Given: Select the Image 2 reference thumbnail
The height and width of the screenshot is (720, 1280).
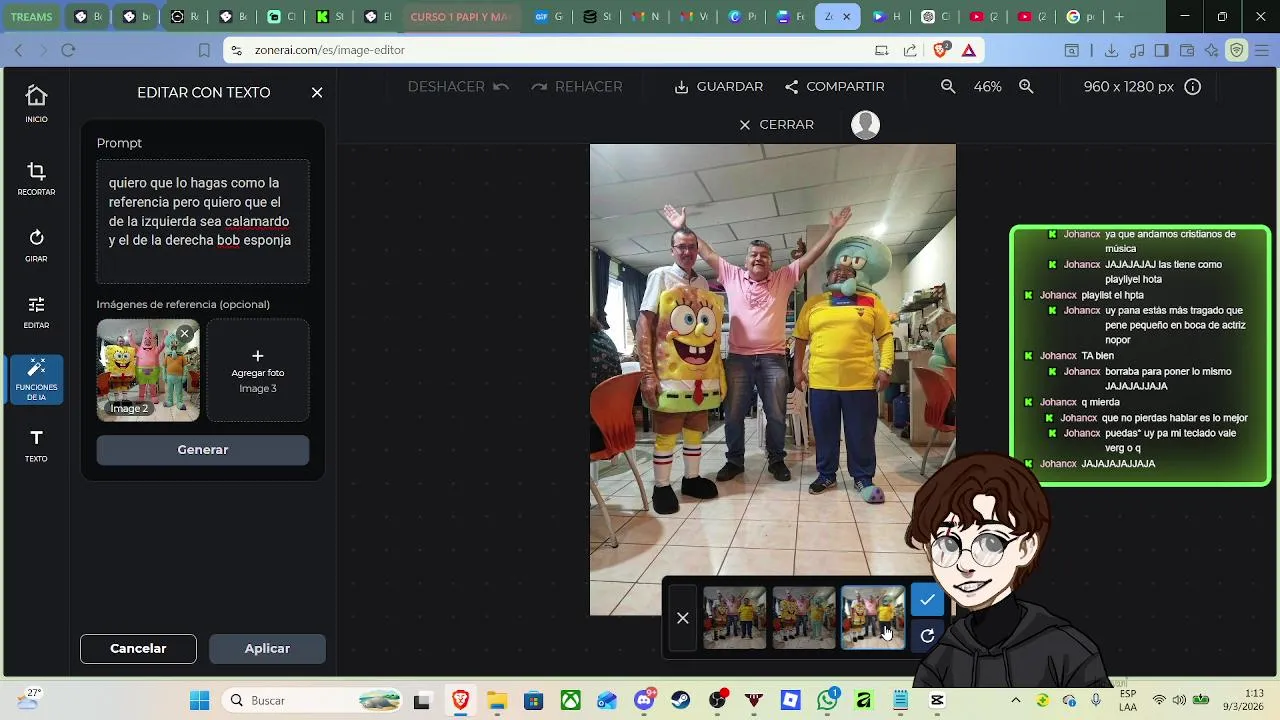Looking at the screenshot, I should point(148,370).
